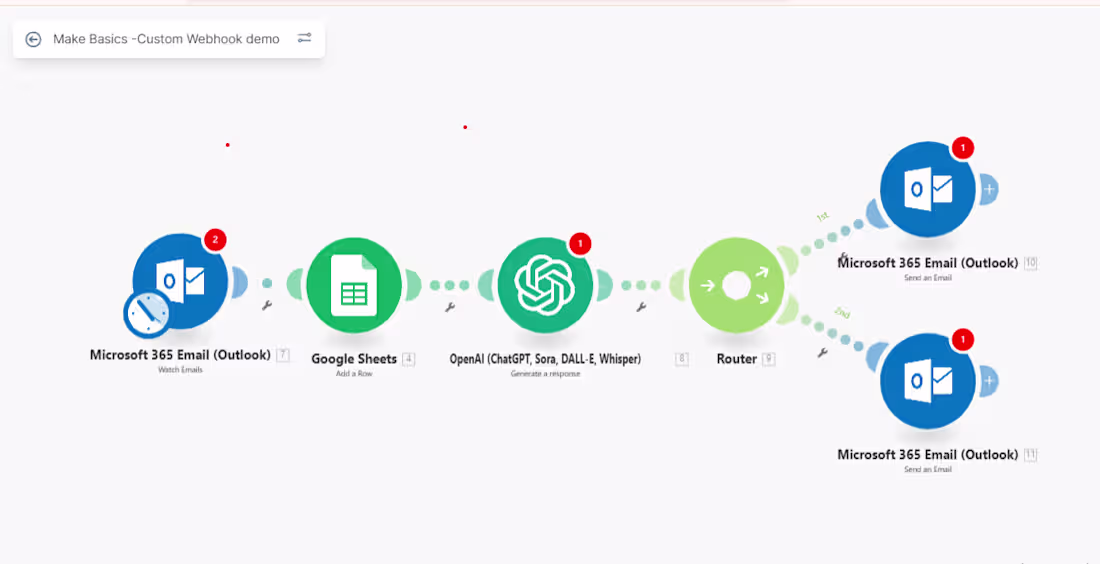Click dotted connector between OpenAI and Router
1100x564 pixels.
click(640, 285)
